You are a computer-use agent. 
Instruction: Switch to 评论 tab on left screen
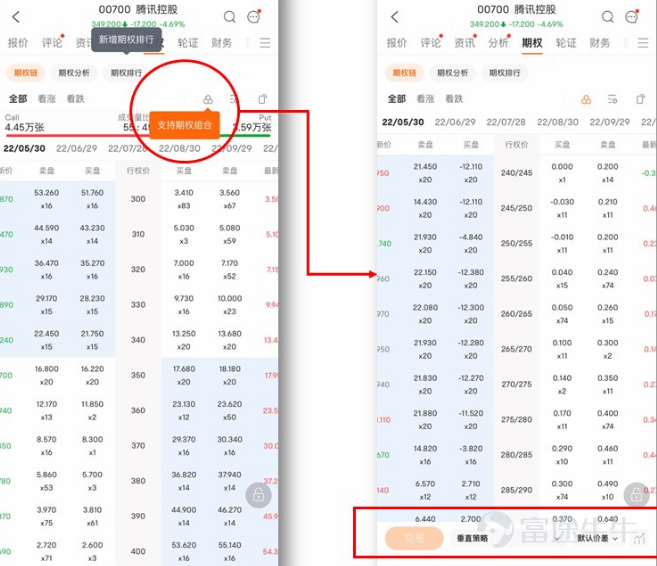pos(52,43)
